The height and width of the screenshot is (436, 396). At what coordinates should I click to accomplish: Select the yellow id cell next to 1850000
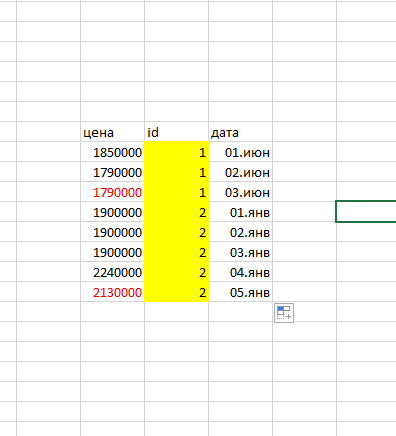tap(176, 152)
